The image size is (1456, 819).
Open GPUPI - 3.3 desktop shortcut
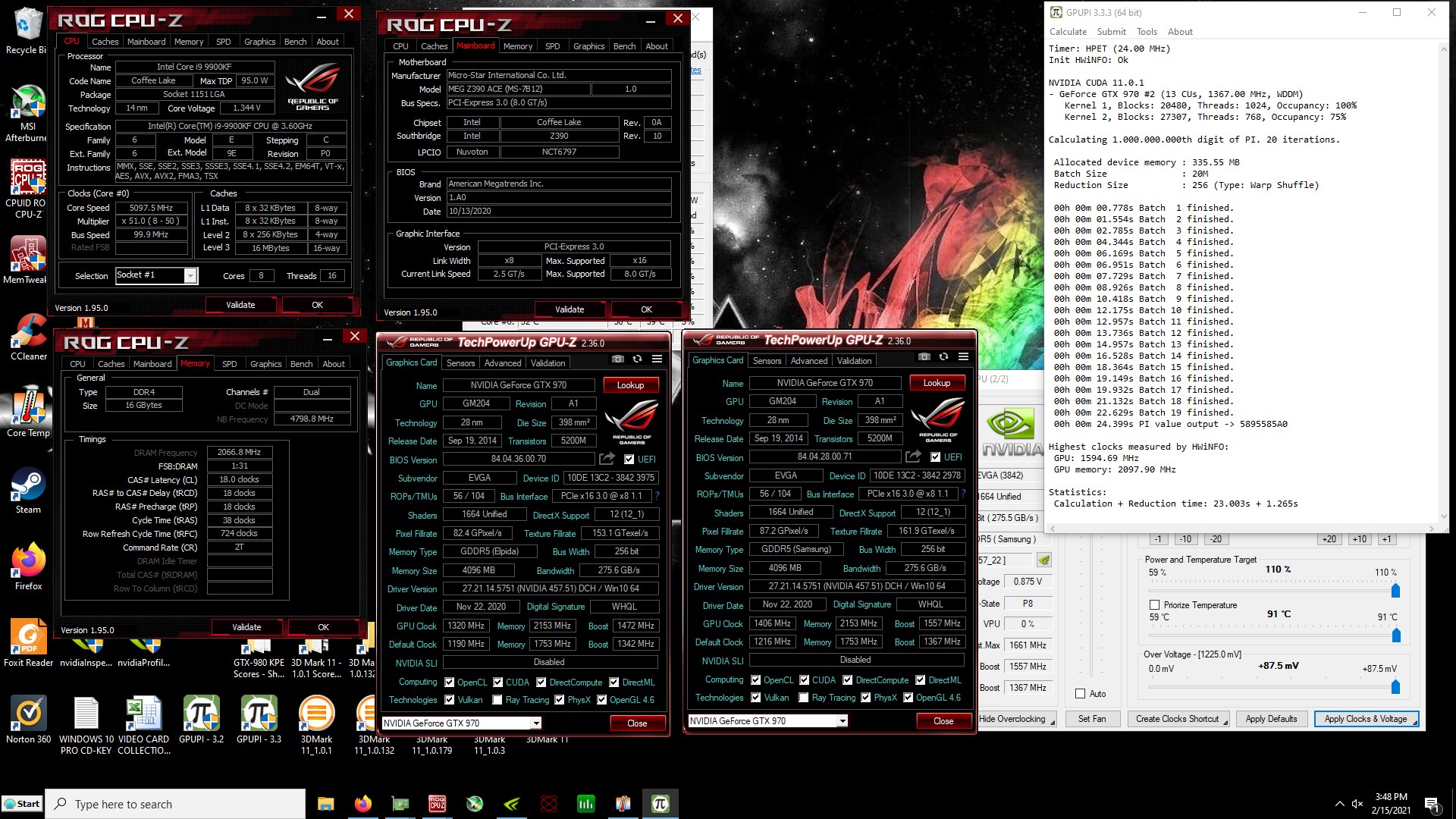(259, 720)
